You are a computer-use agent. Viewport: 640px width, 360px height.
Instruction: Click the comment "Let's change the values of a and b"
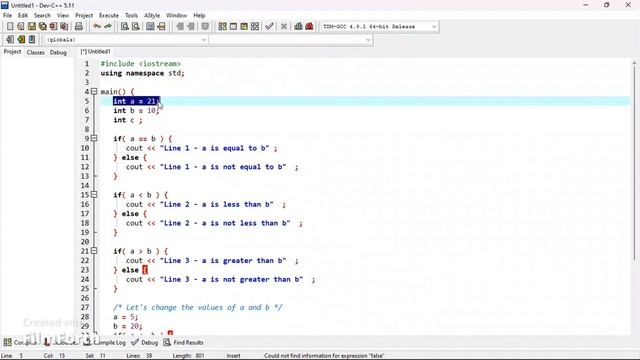click(x=198, y=307)
